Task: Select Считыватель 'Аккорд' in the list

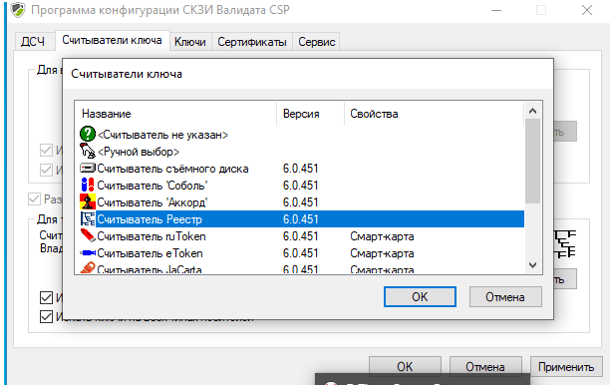Action: (x=302, y=202)
